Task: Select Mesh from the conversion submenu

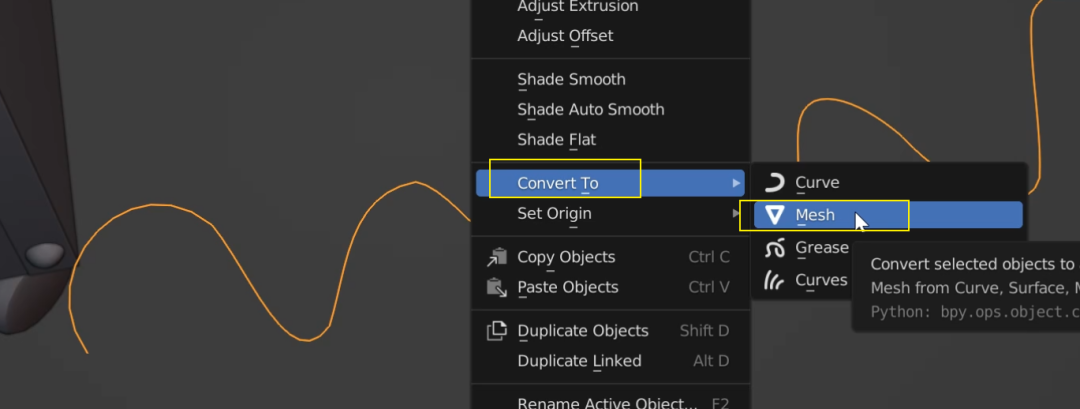Action: click(888, 215)
